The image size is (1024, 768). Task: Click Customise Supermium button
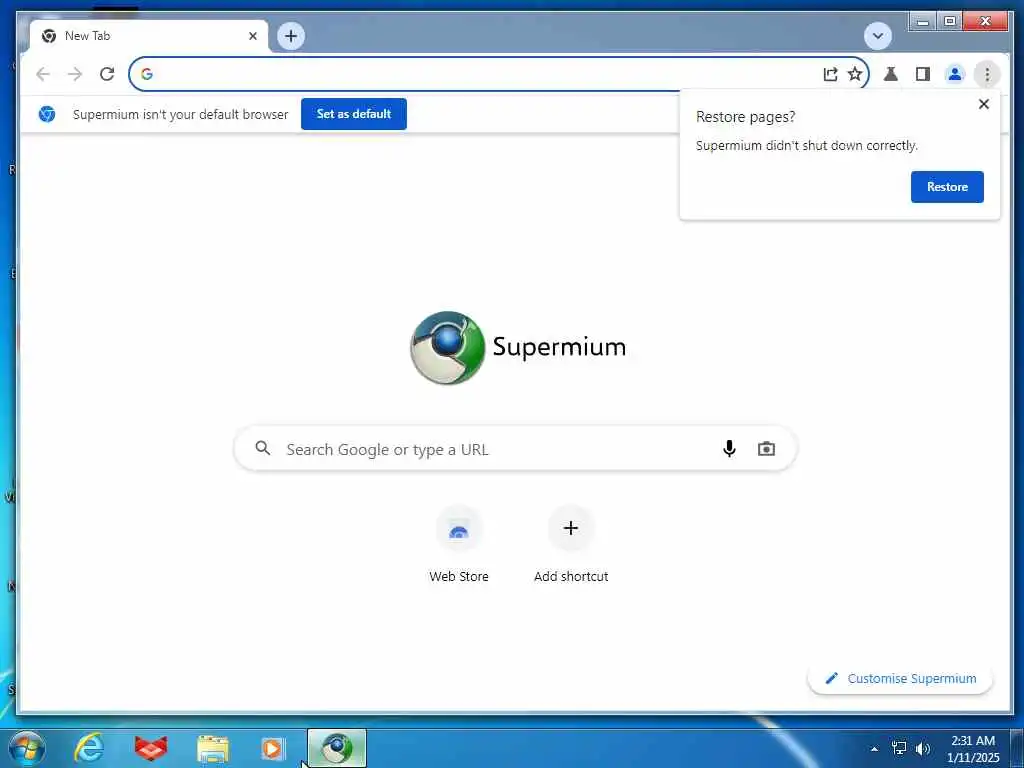tap(900, 679)
